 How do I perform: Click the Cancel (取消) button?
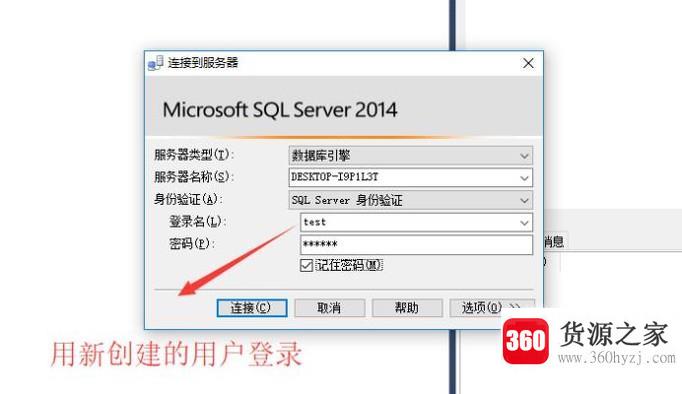tap(329, 308)
